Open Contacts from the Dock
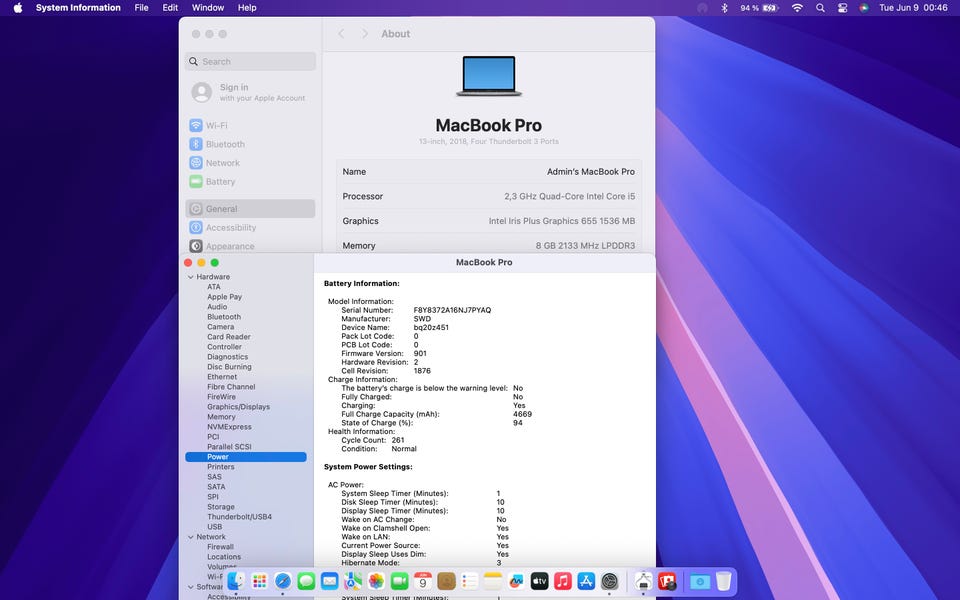The width and height of the screenshot is (960, 600). tap(446, 581)
